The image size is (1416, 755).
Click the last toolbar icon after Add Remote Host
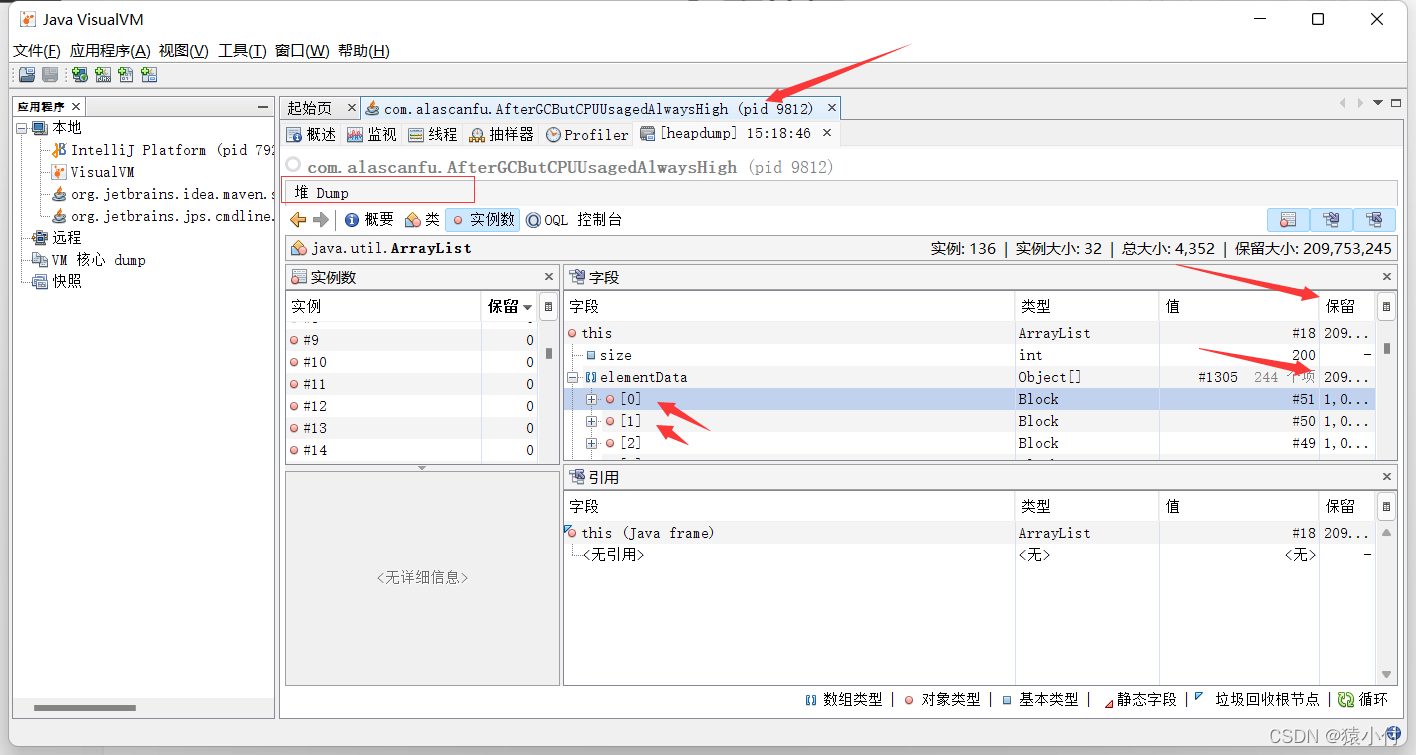coord(148,75)
